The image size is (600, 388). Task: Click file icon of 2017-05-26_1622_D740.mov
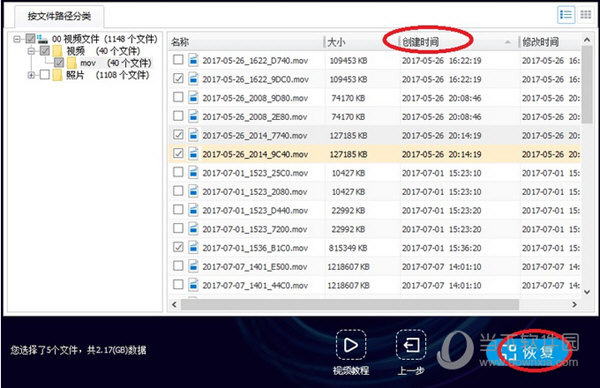[x=194, y=60]
